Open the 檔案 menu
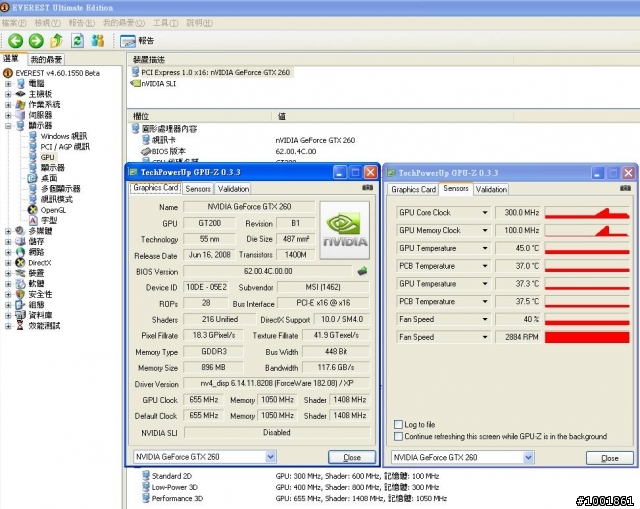 (x=14, y=23)
